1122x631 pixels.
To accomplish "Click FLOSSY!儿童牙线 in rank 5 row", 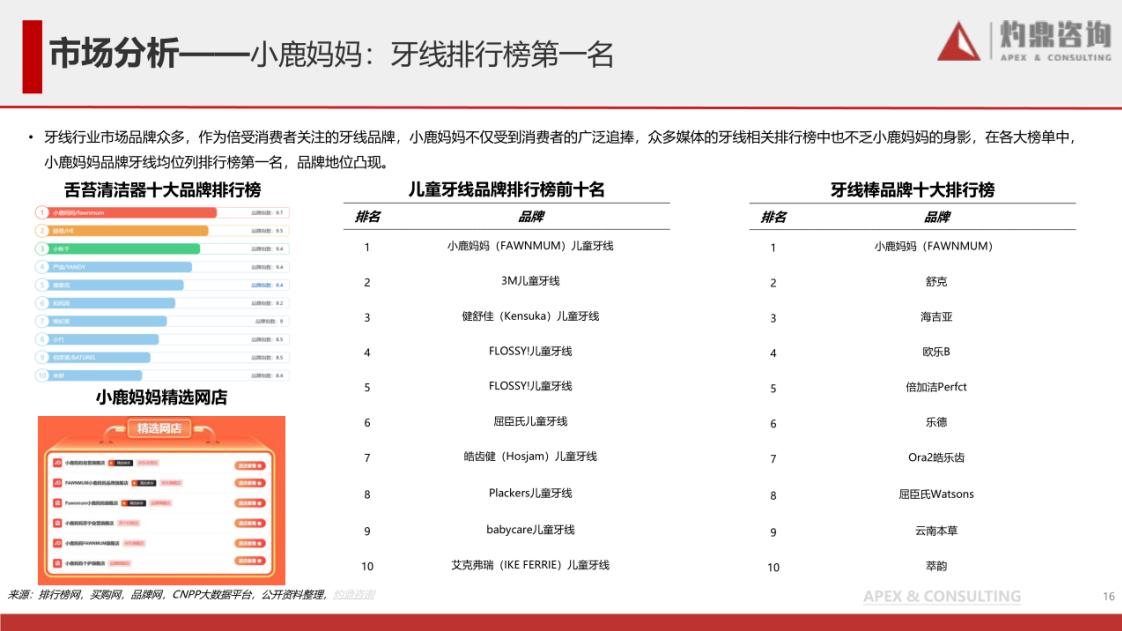I will 530,386.
